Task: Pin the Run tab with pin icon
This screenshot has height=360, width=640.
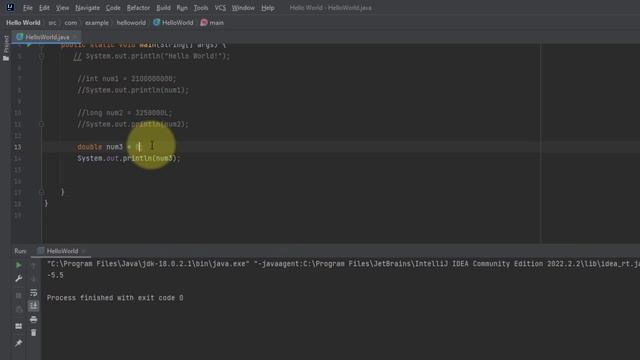Action: click(x=19, y=343)
